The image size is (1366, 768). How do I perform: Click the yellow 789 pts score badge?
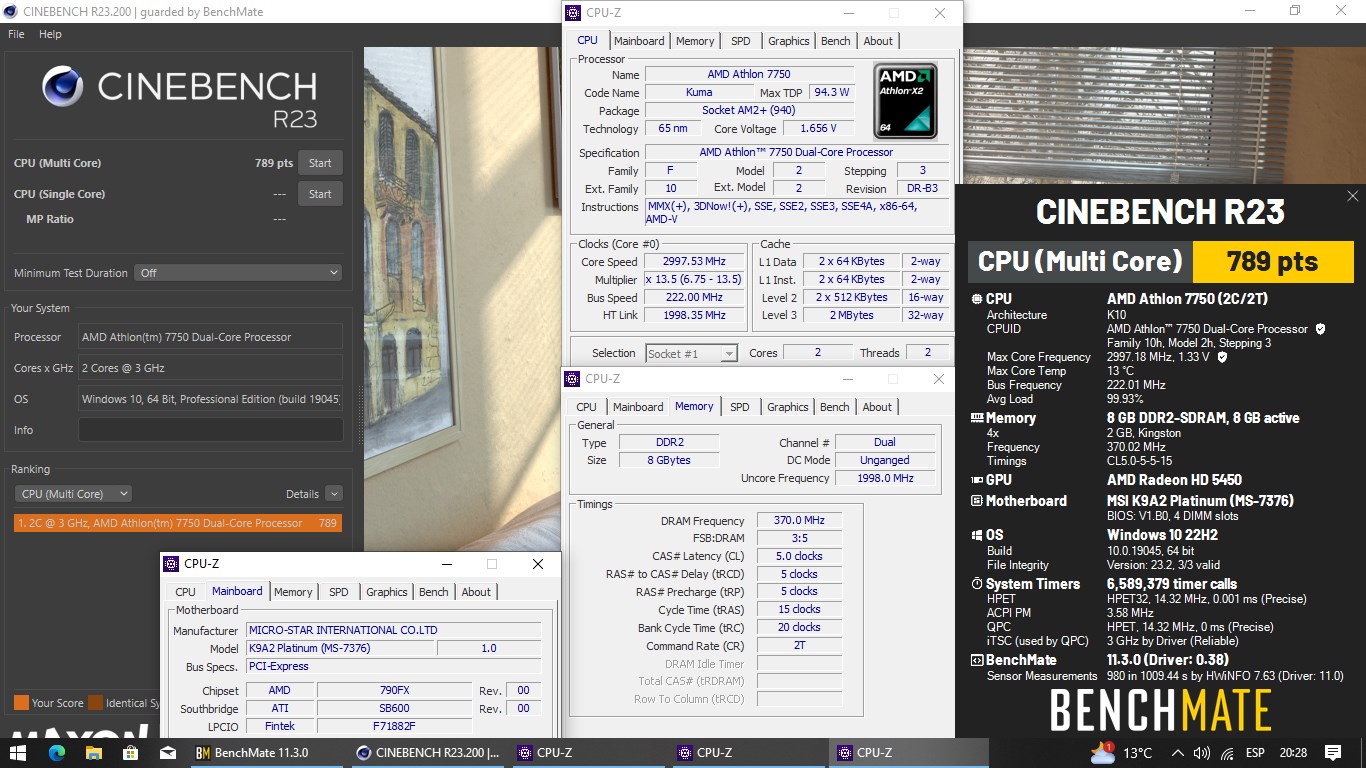[1273, 262]
